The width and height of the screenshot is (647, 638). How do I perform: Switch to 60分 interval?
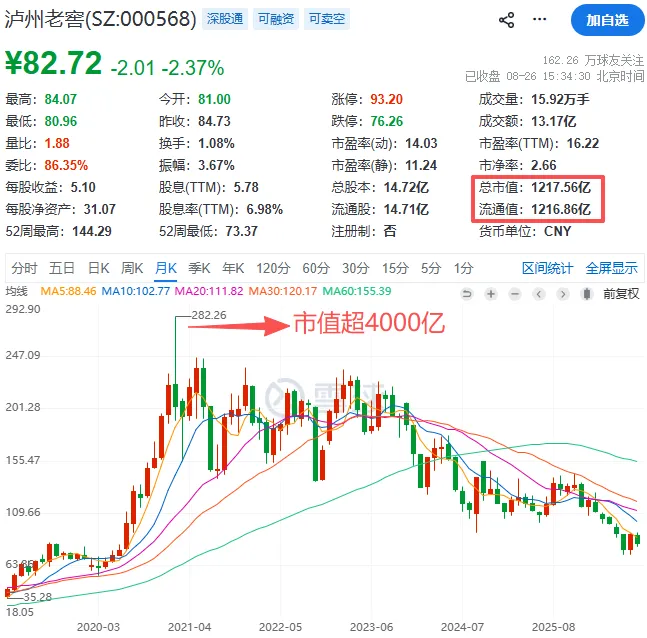tap(316, 268)
